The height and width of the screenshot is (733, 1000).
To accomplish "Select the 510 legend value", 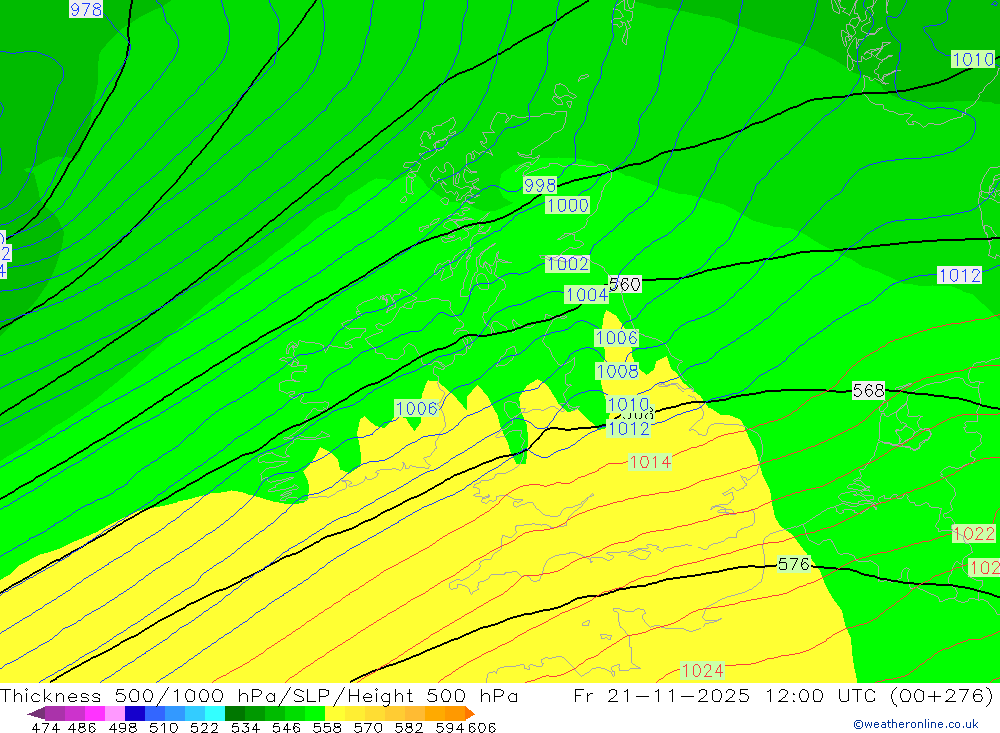I will click(x=164, y=727).
